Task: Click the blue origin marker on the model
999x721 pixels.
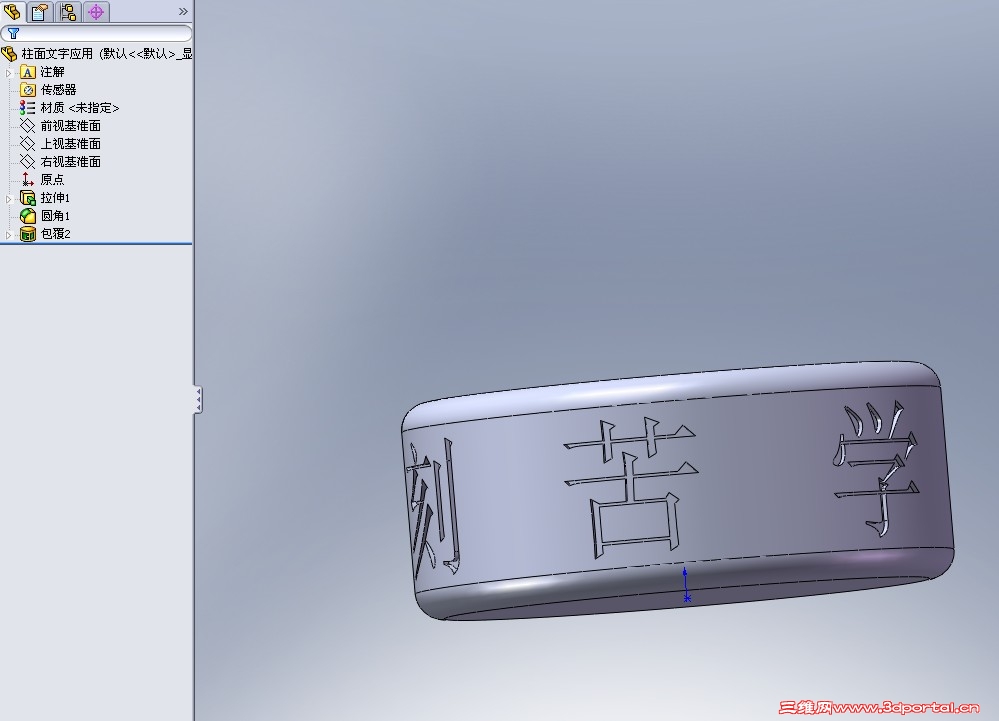Action: (x=686, y=585)
